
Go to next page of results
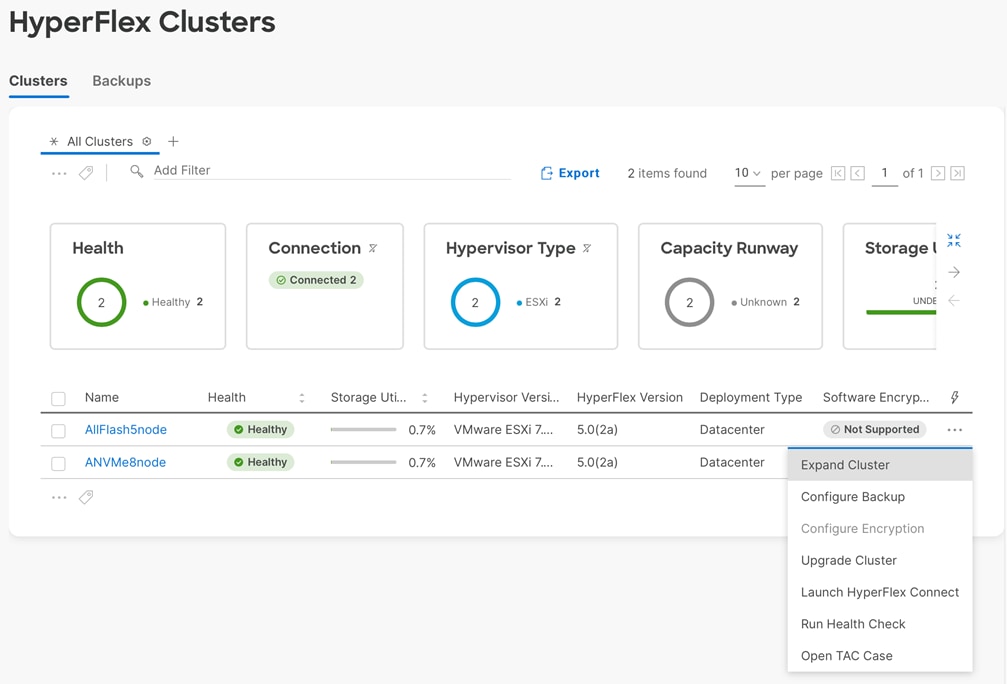(x=938, y=173)
